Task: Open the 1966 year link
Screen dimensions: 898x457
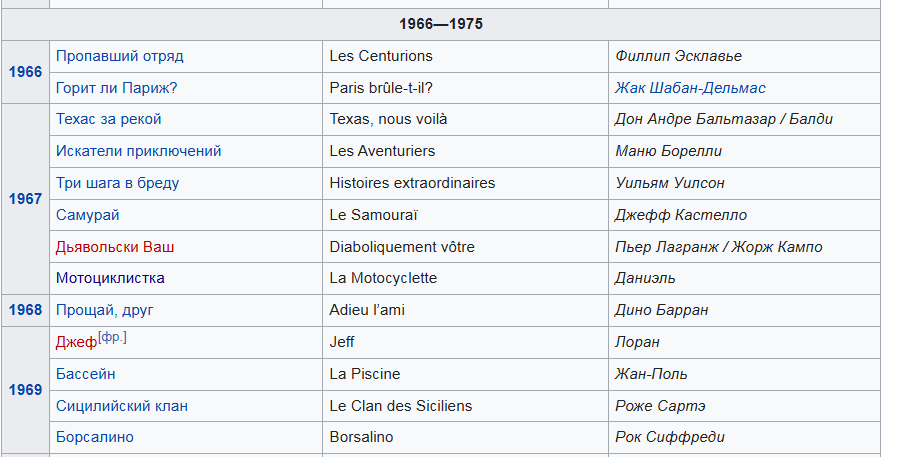Action: 25,72
